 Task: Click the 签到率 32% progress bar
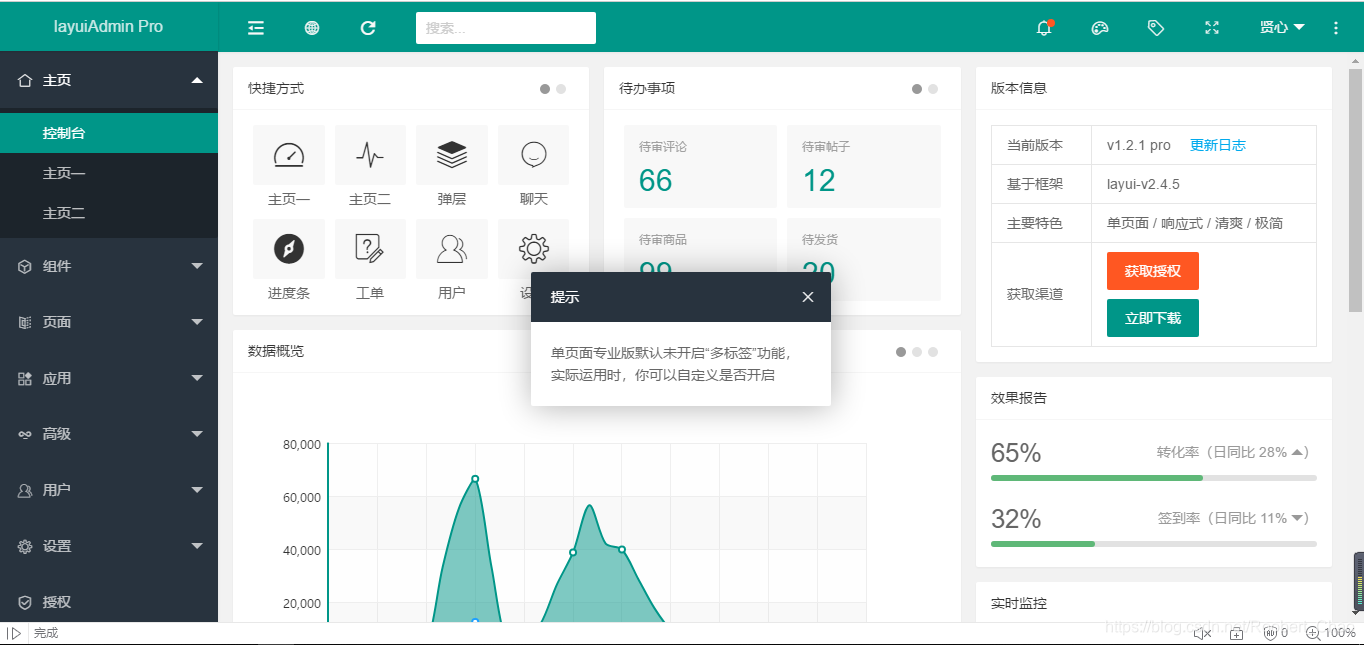coord(1153,543)
